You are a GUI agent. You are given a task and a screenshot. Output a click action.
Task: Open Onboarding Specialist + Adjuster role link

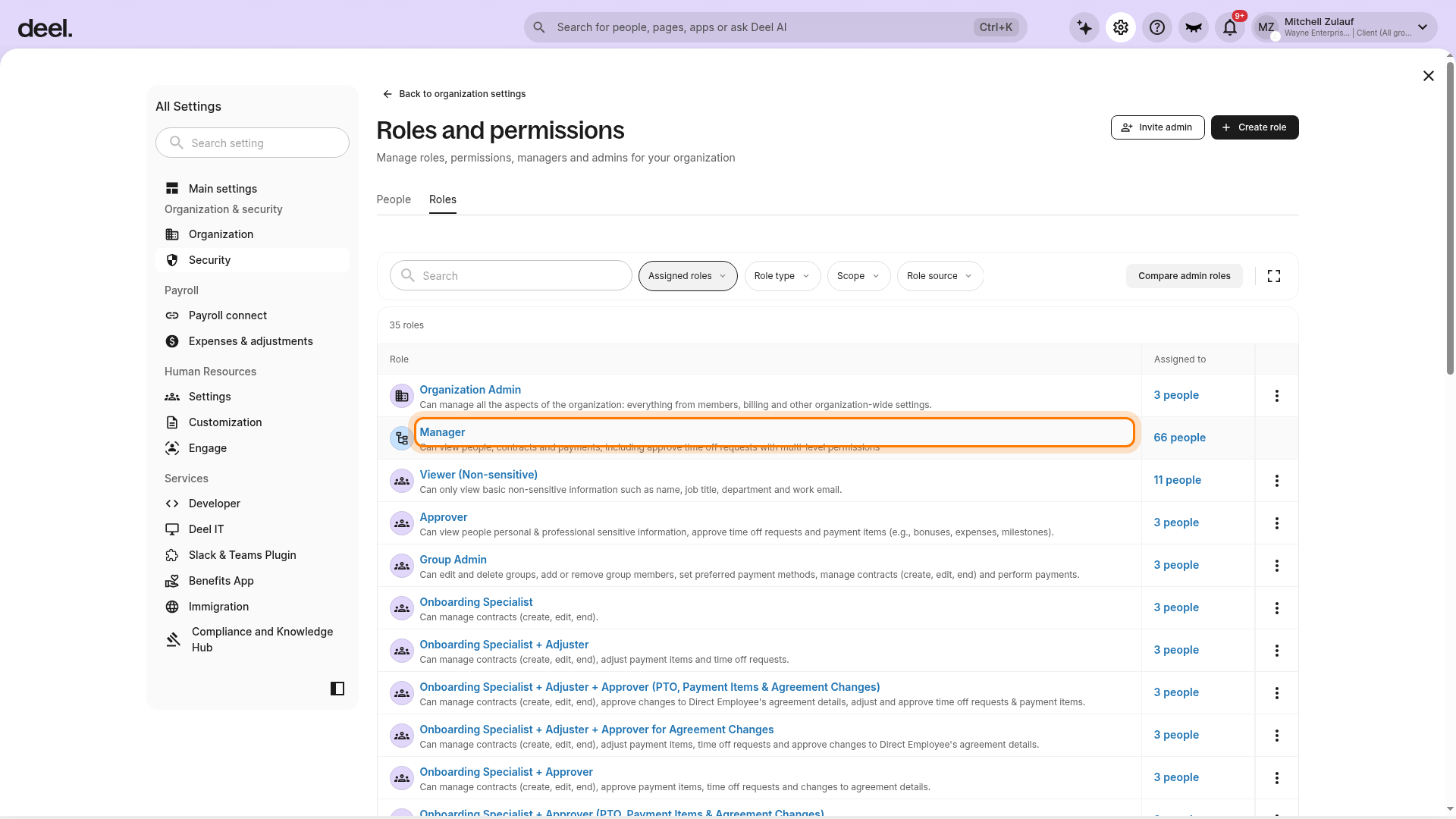(x=504, y=645)
